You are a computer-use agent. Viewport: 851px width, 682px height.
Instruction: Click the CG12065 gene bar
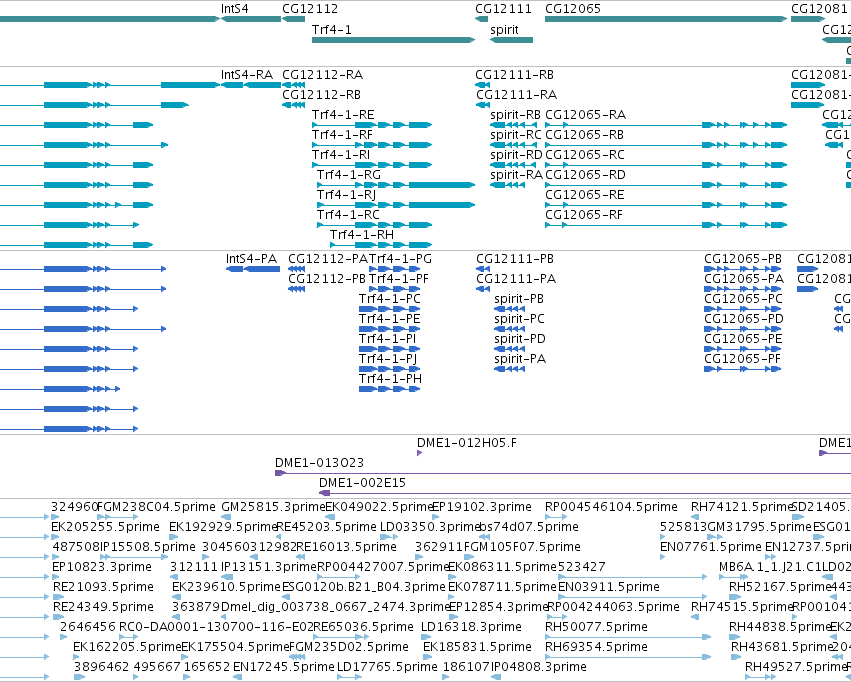(666, 19)
